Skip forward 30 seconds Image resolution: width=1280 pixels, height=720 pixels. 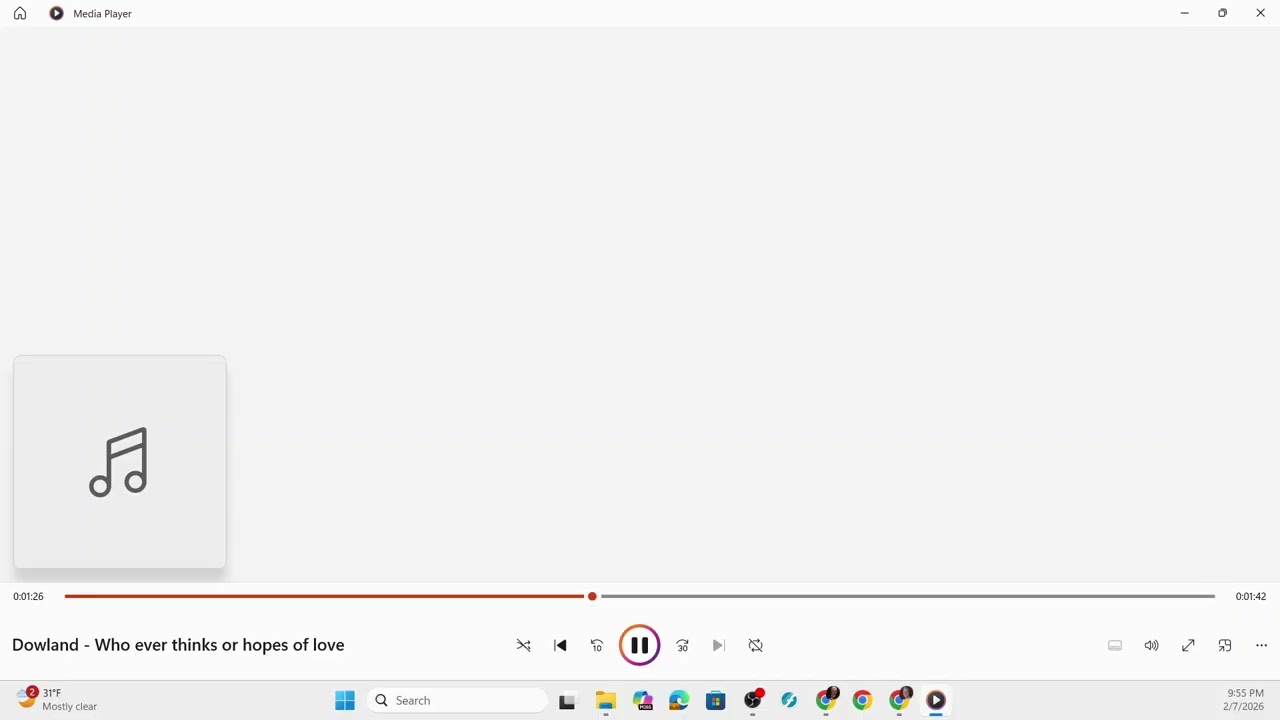coord(683,646)
